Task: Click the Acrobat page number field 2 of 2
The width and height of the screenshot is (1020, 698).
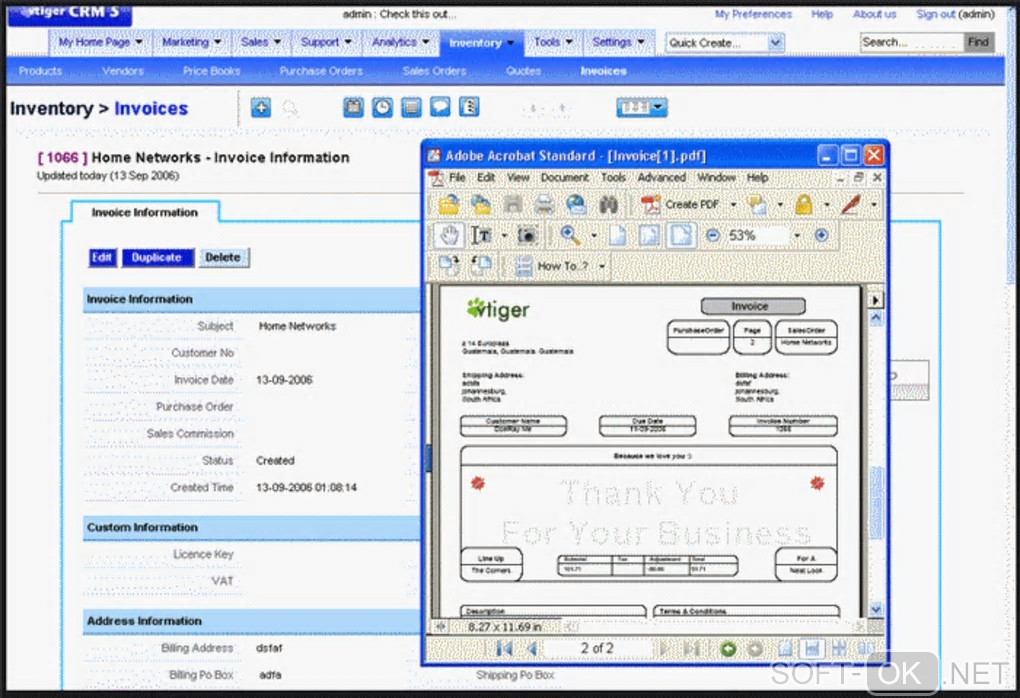Action: (597, 649)
